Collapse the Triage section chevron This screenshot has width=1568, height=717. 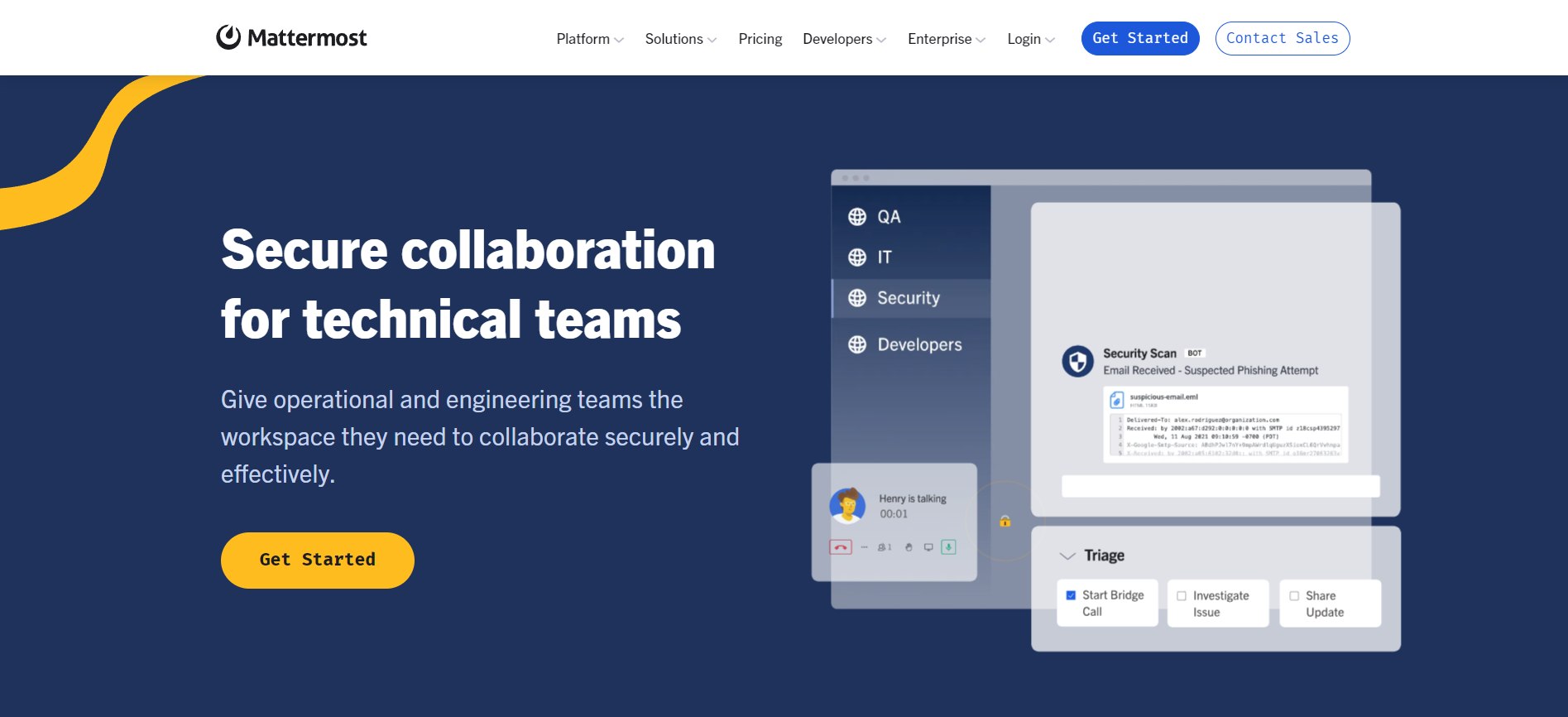tap(1067, 556)
